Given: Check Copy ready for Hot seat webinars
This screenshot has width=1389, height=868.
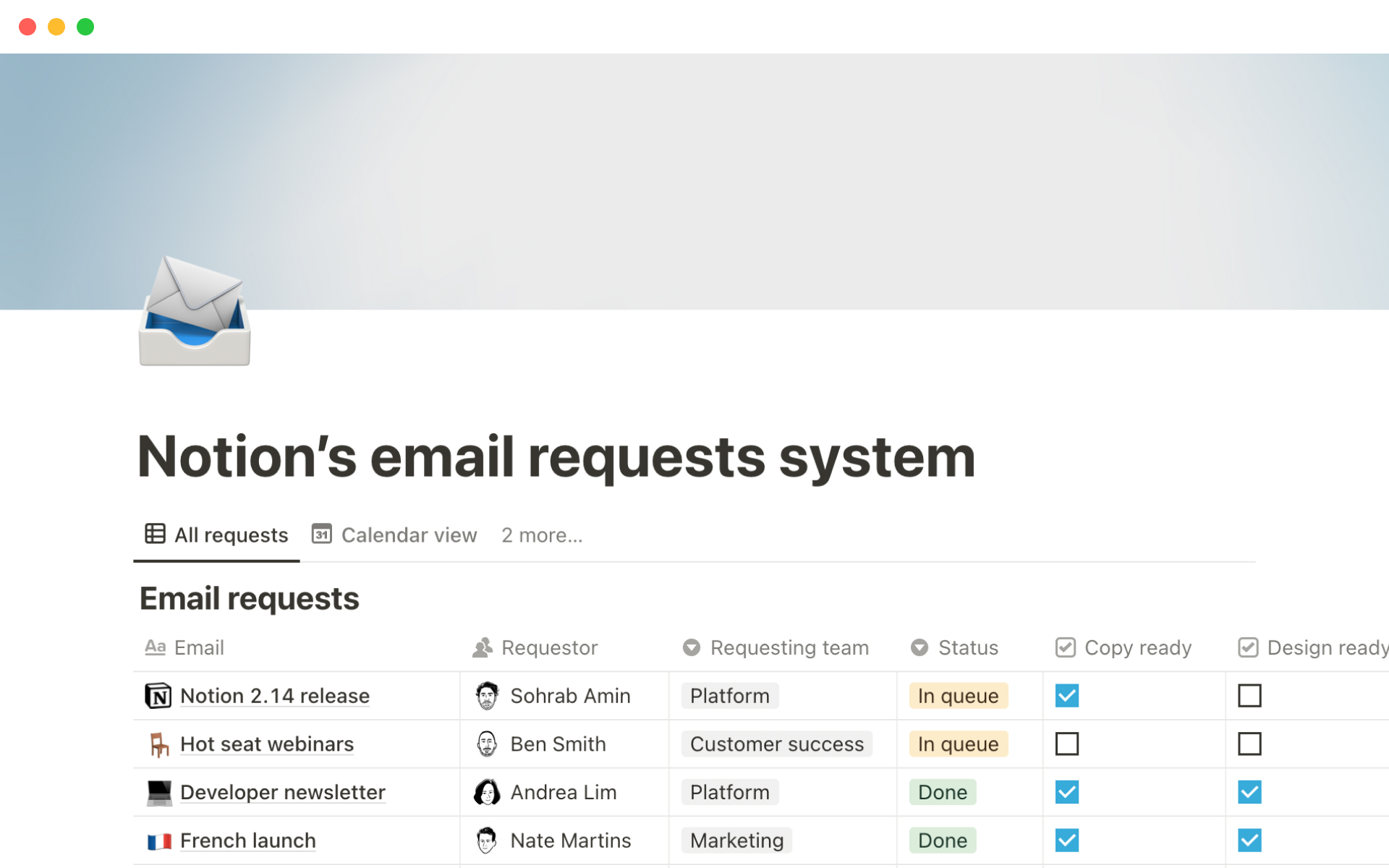Looking at the screenshot, I should tap(1067, 744).
